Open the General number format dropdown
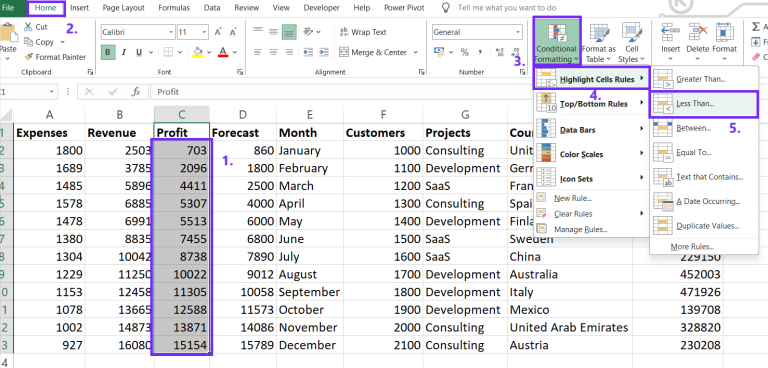Screen dimensions: 768x368 coord(518,32)
